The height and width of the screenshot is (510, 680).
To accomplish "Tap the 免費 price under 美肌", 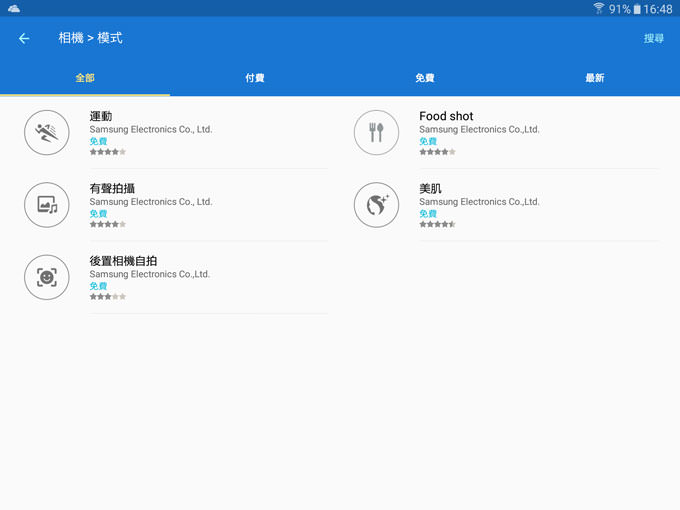I will tap(428, 214).
